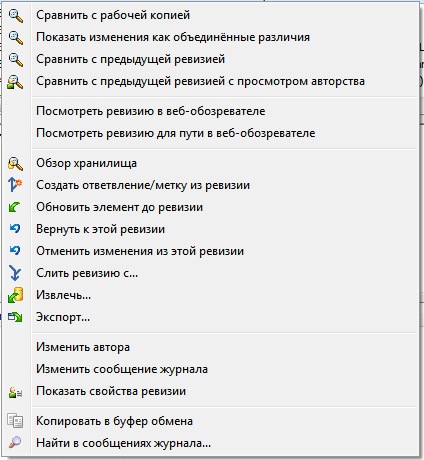
Task: Click the magnifier icon beside Сравнить с рабочей копией
Action: (15, 15)
